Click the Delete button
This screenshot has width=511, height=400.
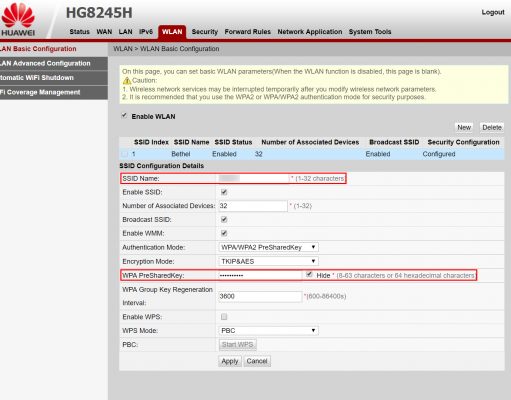pos(492,127)
